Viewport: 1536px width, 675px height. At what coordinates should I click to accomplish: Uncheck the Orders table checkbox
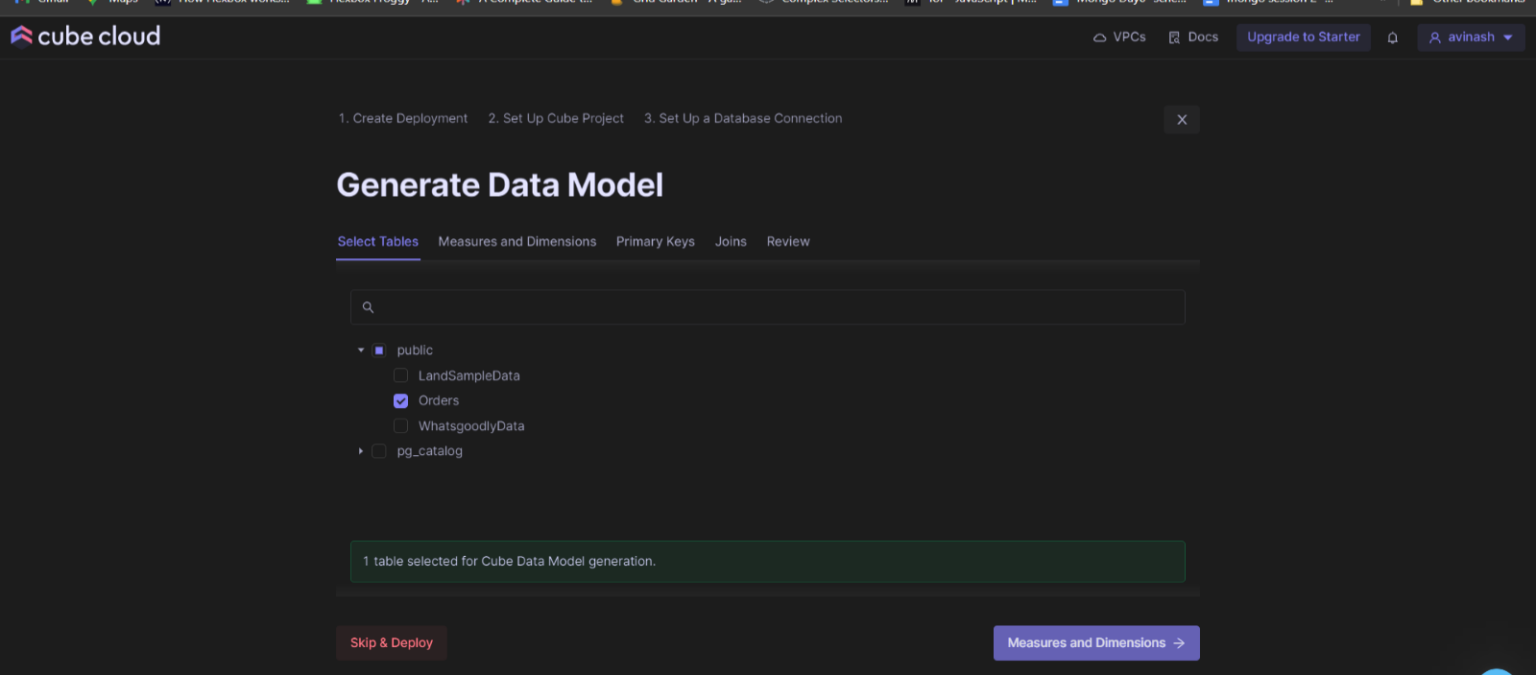pyautogui.click(x=401, y=400)
